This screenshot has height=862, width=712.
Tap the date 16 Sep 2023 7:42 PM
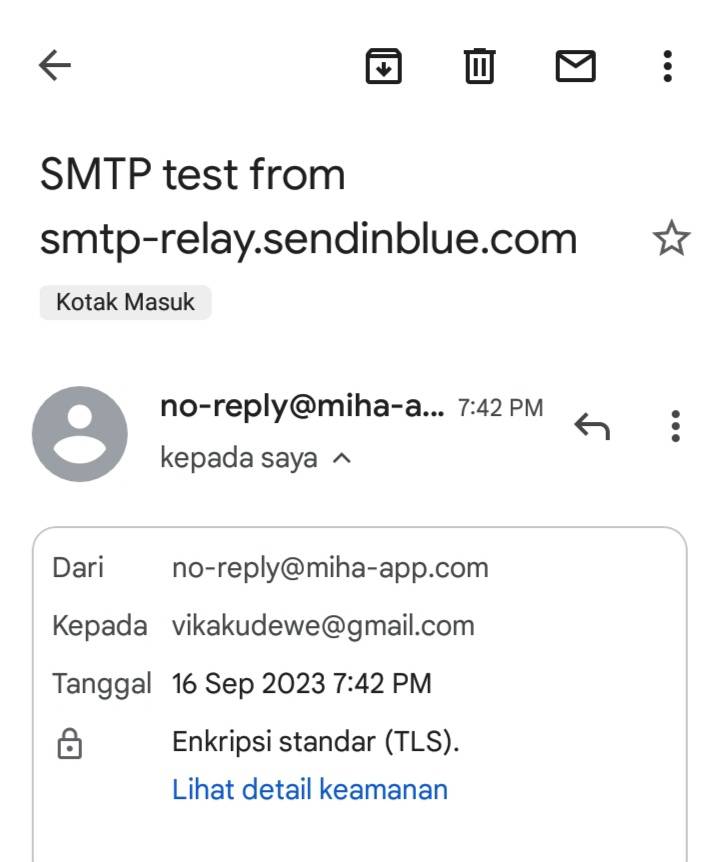(x=302, y=684)
